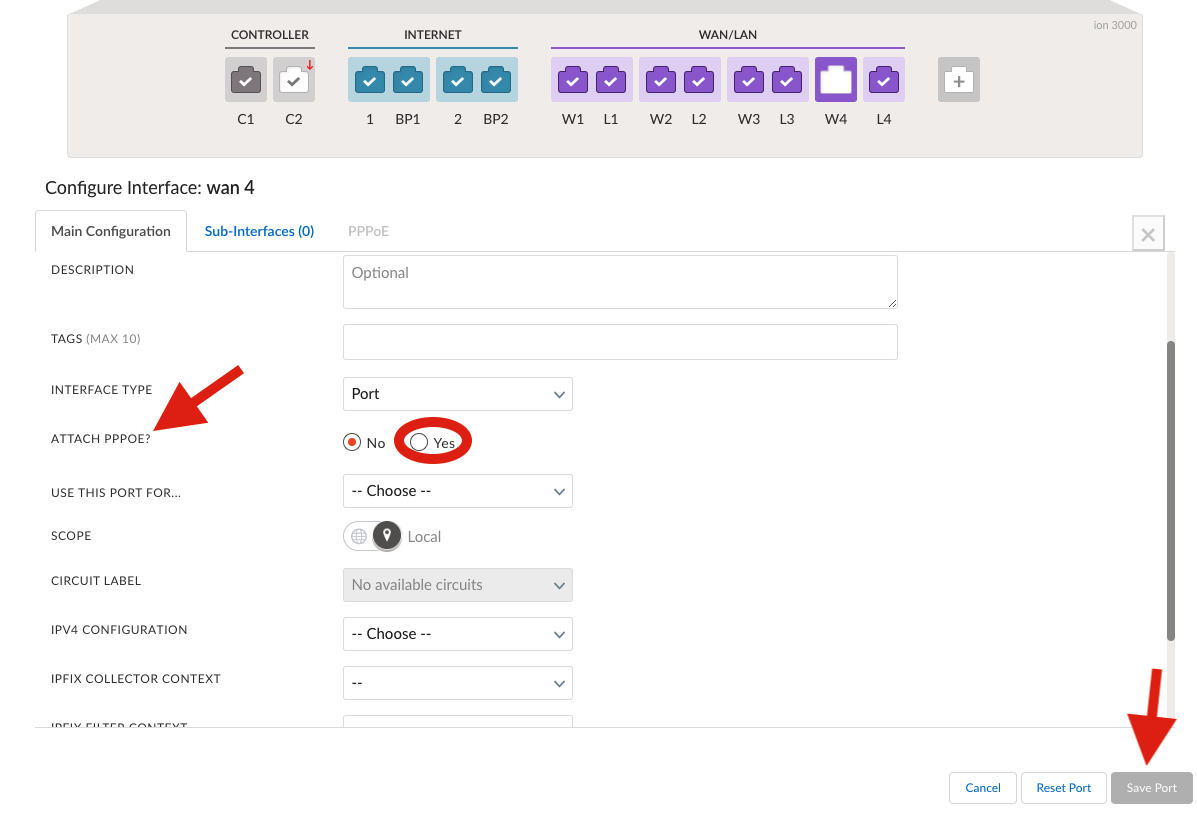Image resolution: width=1197 pixels, height=818 pixels.
Task: Close the Configure Interface panel
Action: pos(1148,234)
